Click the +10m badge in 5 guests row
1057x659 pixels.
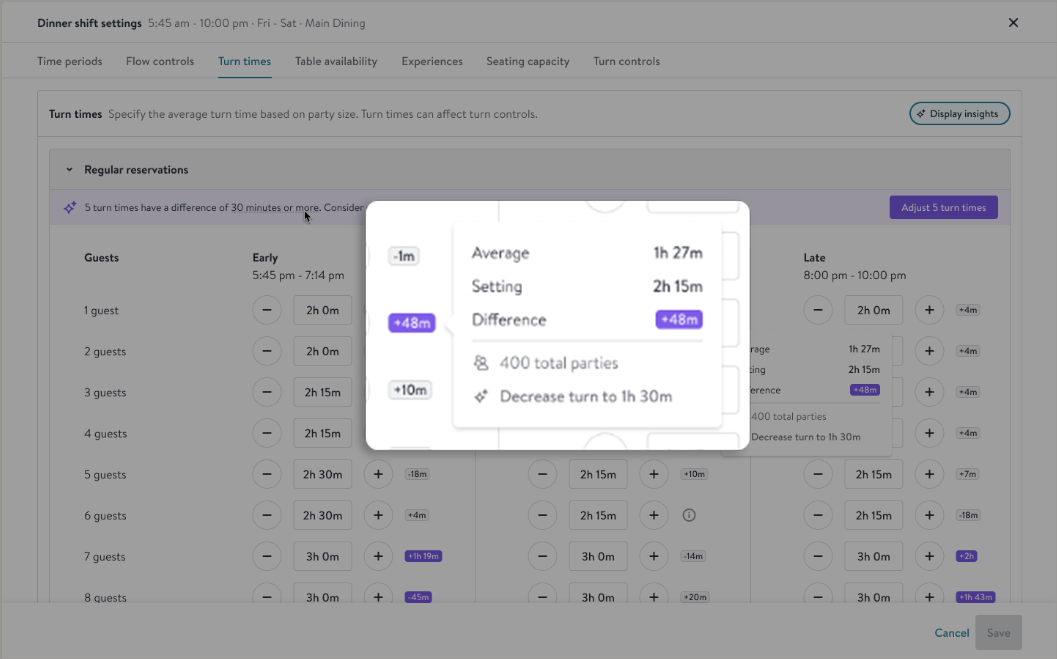694,474
